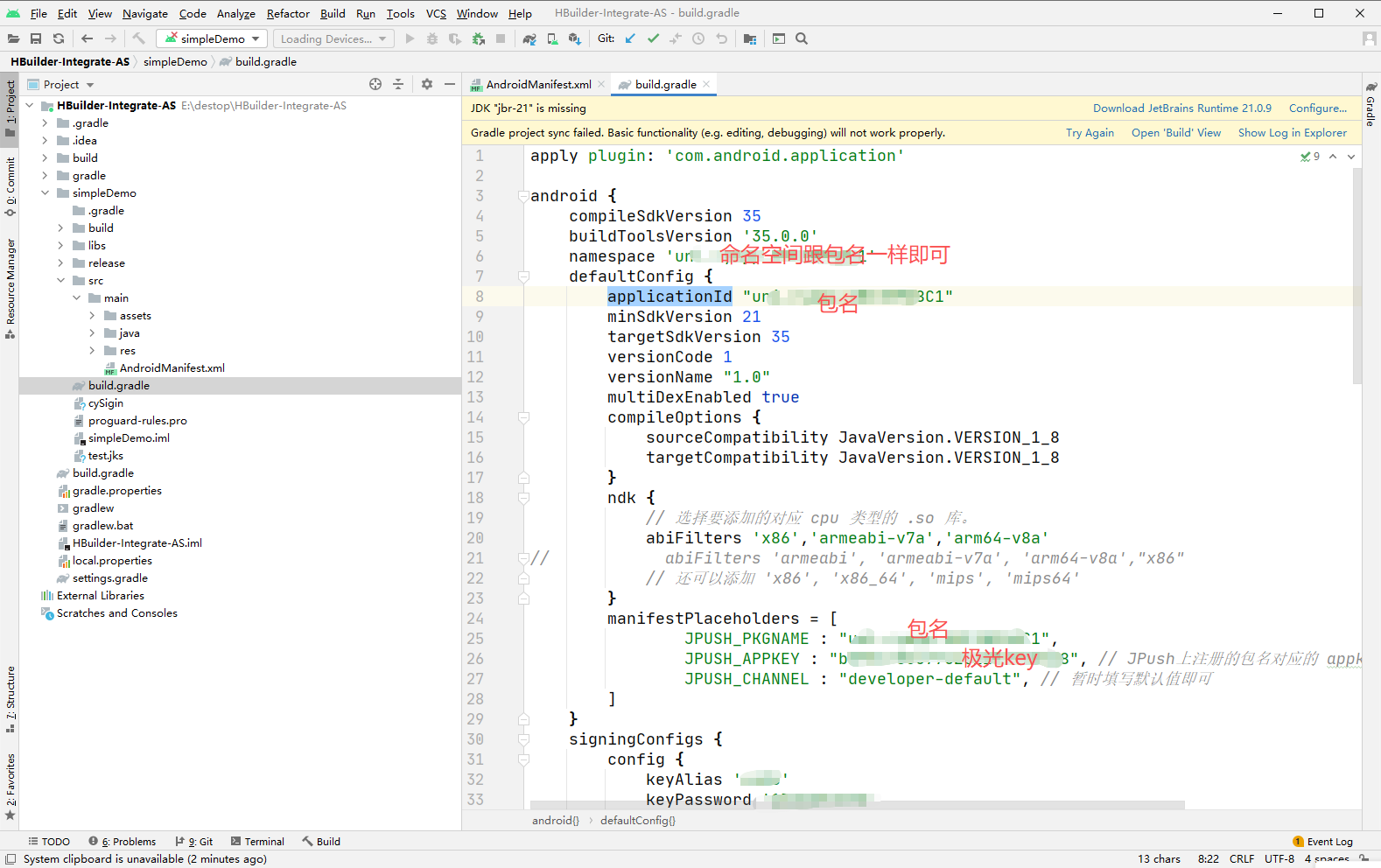Click the Git Show History clock icon
Screen dimensions: 1381x868
pyautogui.click(x=698, y=38)
